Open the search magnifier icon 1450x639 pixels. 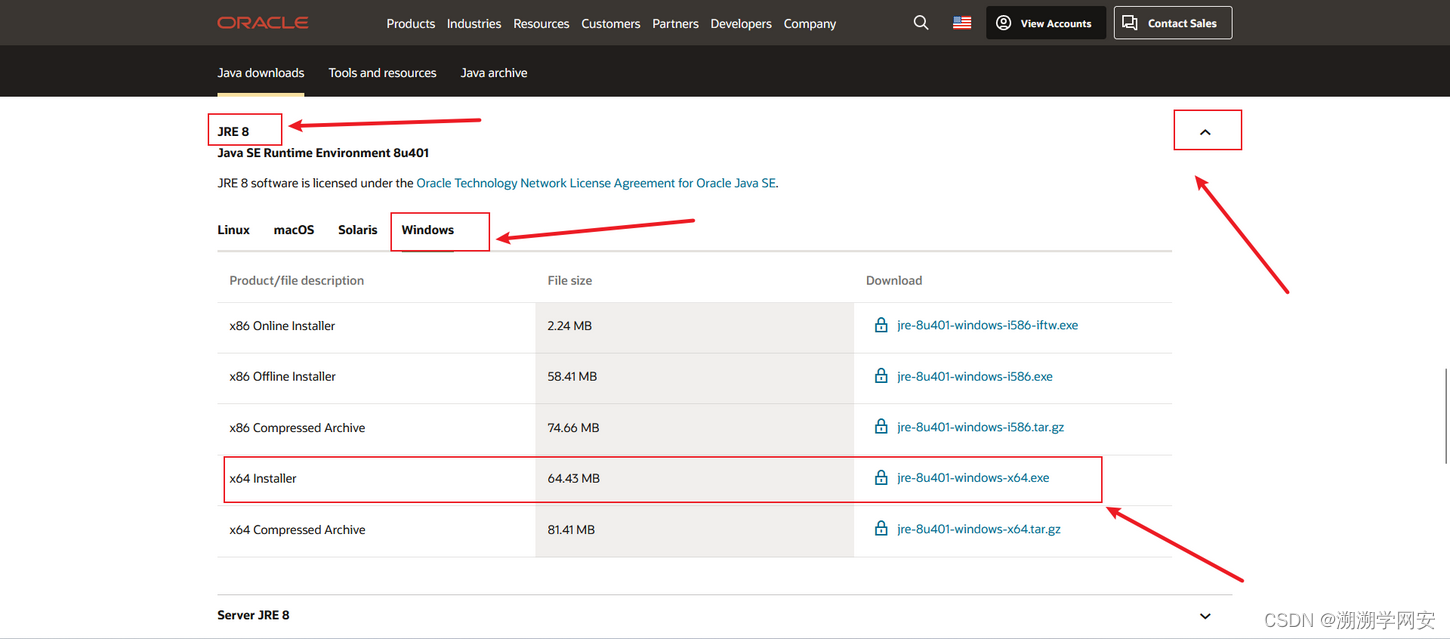[921, 23]
